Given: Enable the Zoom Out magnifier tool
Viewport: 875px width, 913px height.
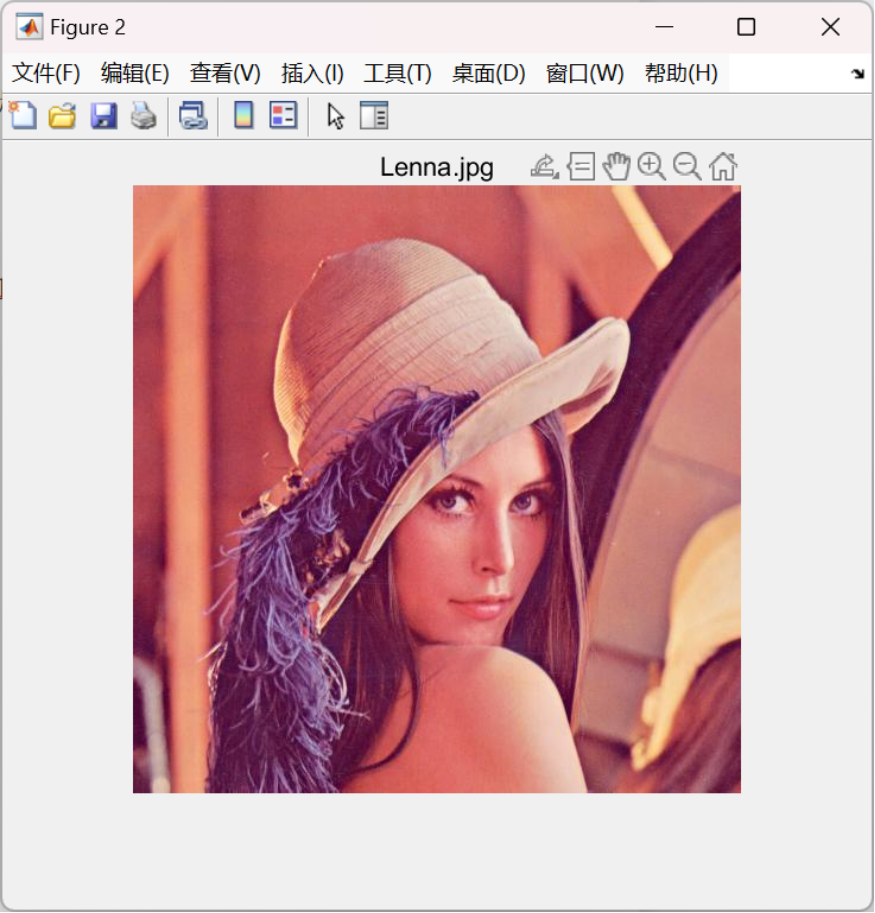Looking at the screenshot, I should pos(687,167).
